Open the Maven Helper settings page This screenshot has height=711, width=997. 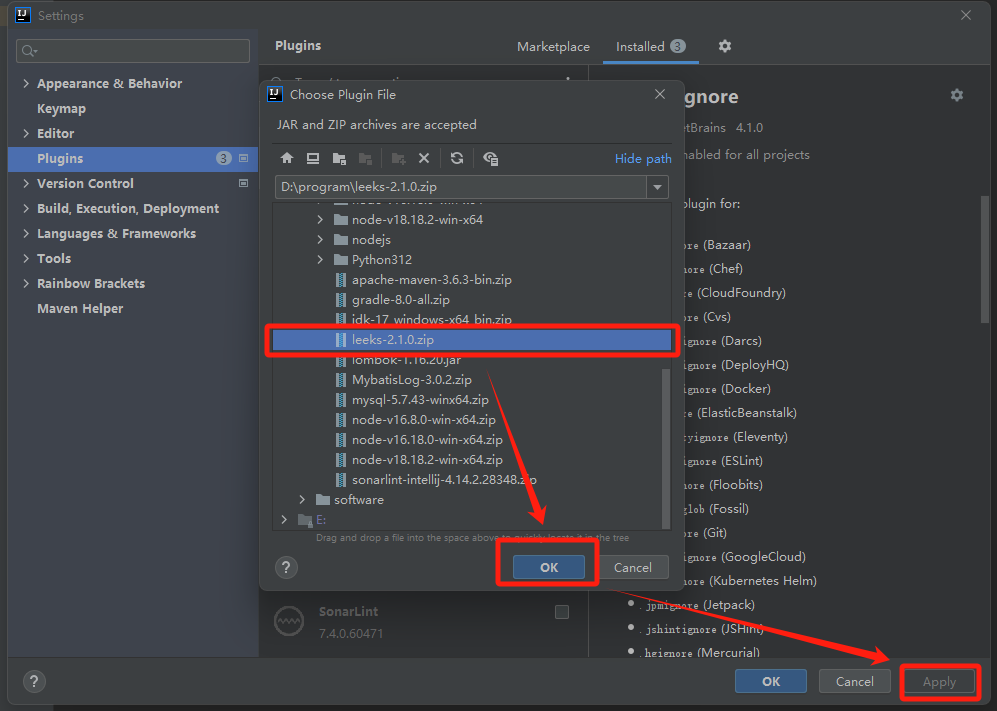[80, 308]
